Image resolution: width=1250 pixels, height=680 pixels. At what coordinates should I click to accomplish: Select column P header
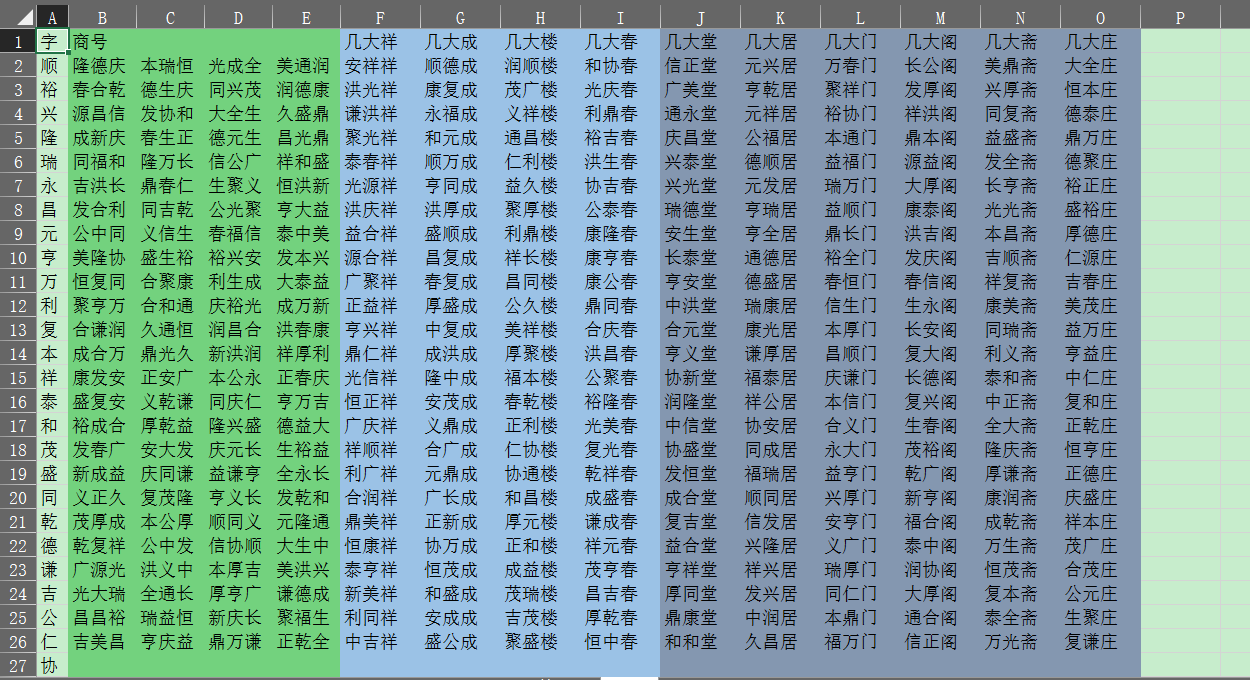point(1180,18)
